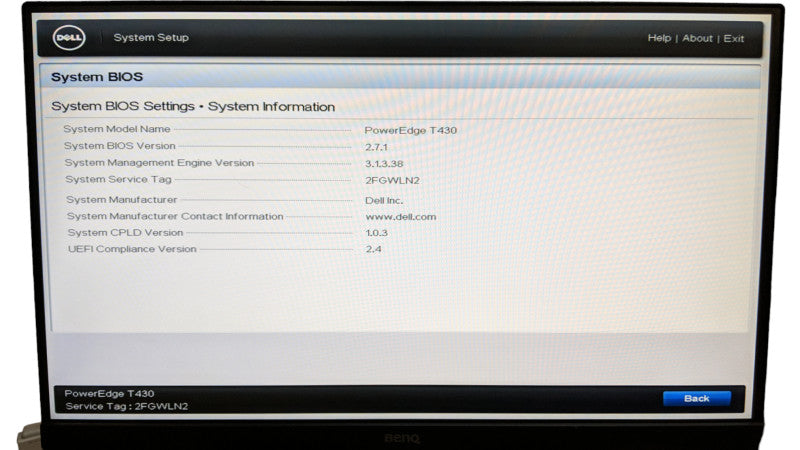
Task: Select the PowerEdge T430 model value in the list
Action: click(411, 130)
